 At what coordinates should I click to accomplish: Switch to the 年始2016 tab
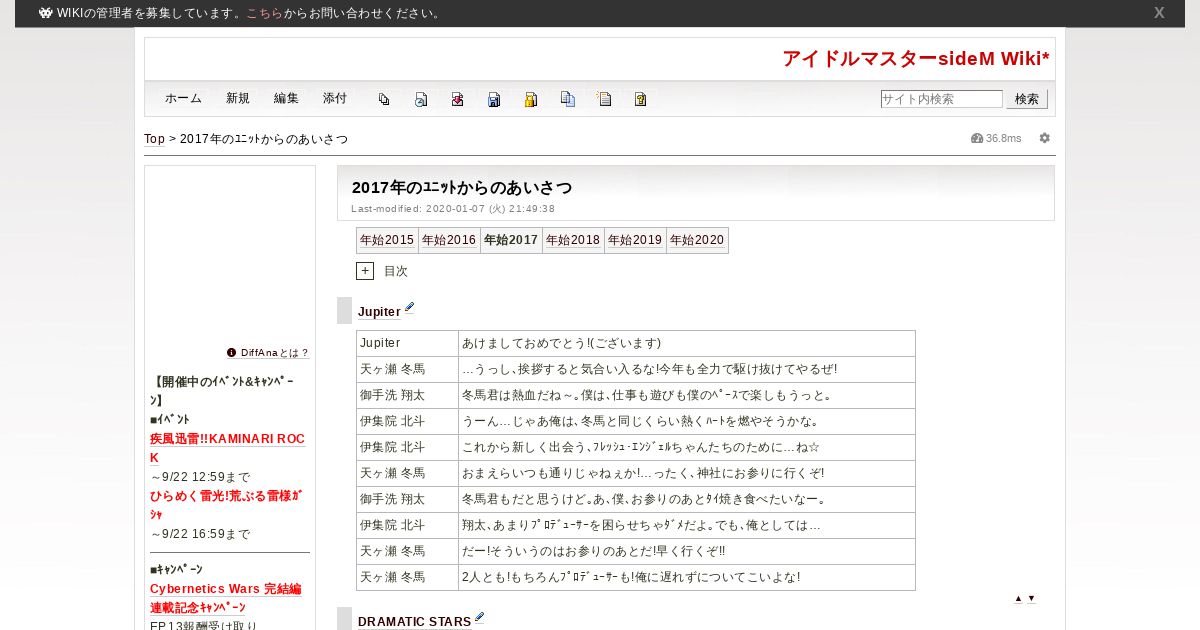point(449,240)
